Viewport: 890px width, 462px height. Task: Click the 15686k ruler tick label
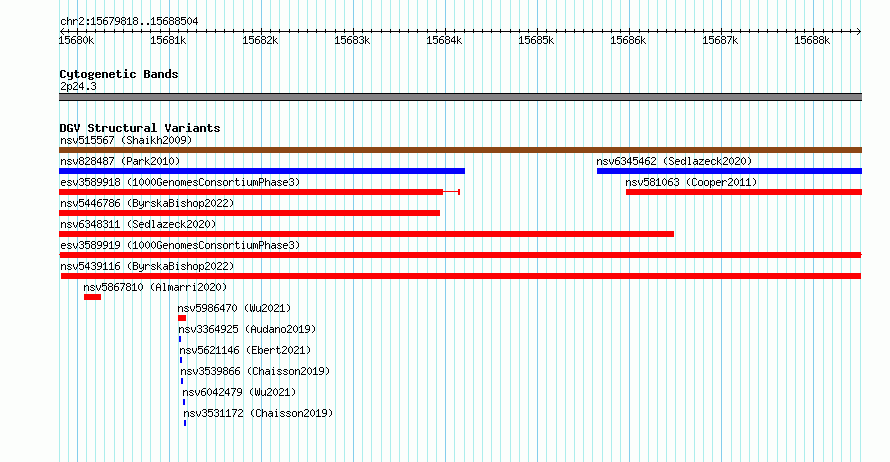(x=628, y=40)
